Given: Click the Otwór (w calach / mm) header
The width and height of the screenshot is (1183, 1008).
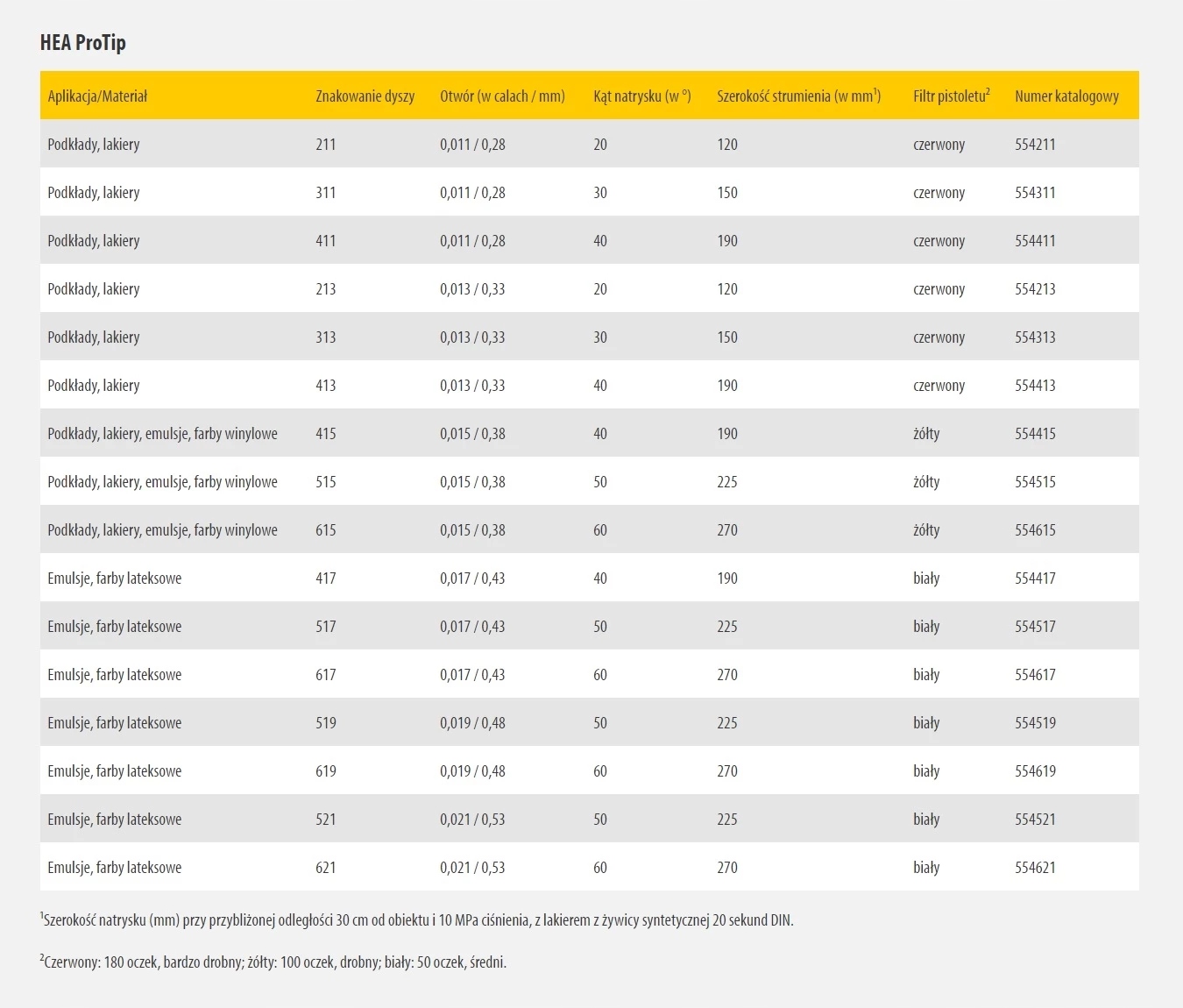Looking at the screenshot, I should pos(502,96).
